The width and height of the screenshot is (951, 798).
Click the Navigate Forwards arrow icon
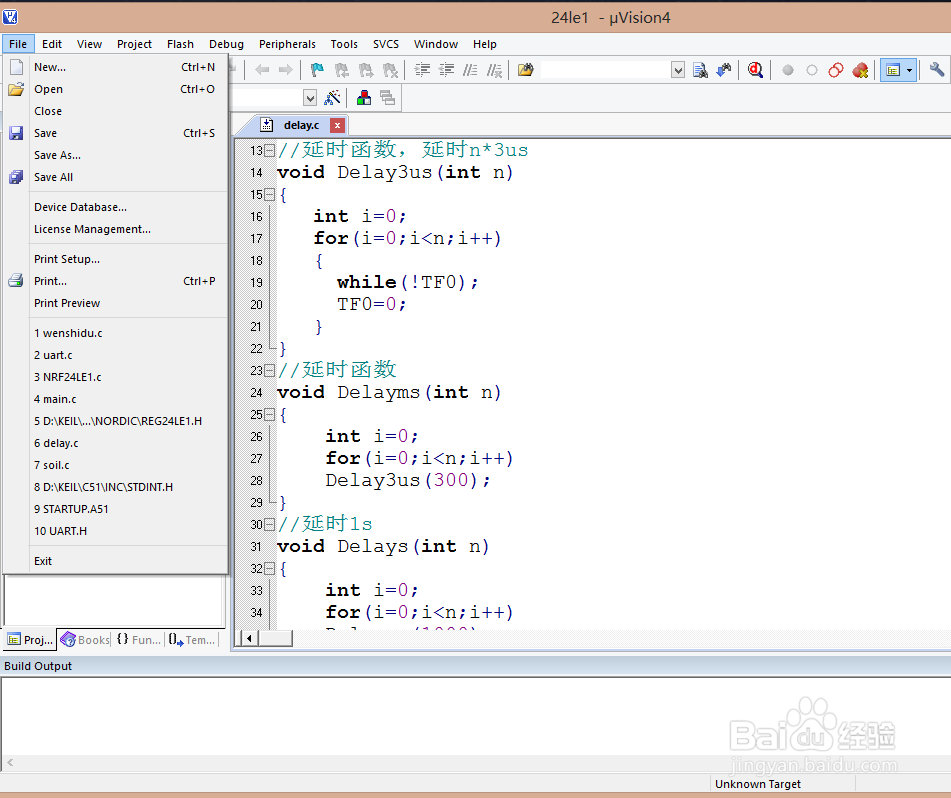286,70
